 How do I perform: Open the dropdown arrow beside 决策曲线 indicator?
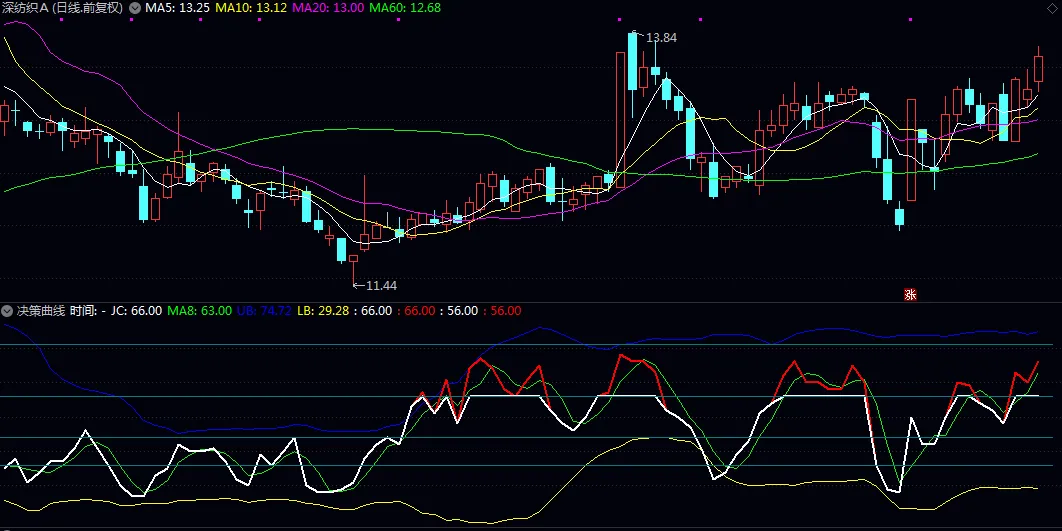click(x=7, y=311)
